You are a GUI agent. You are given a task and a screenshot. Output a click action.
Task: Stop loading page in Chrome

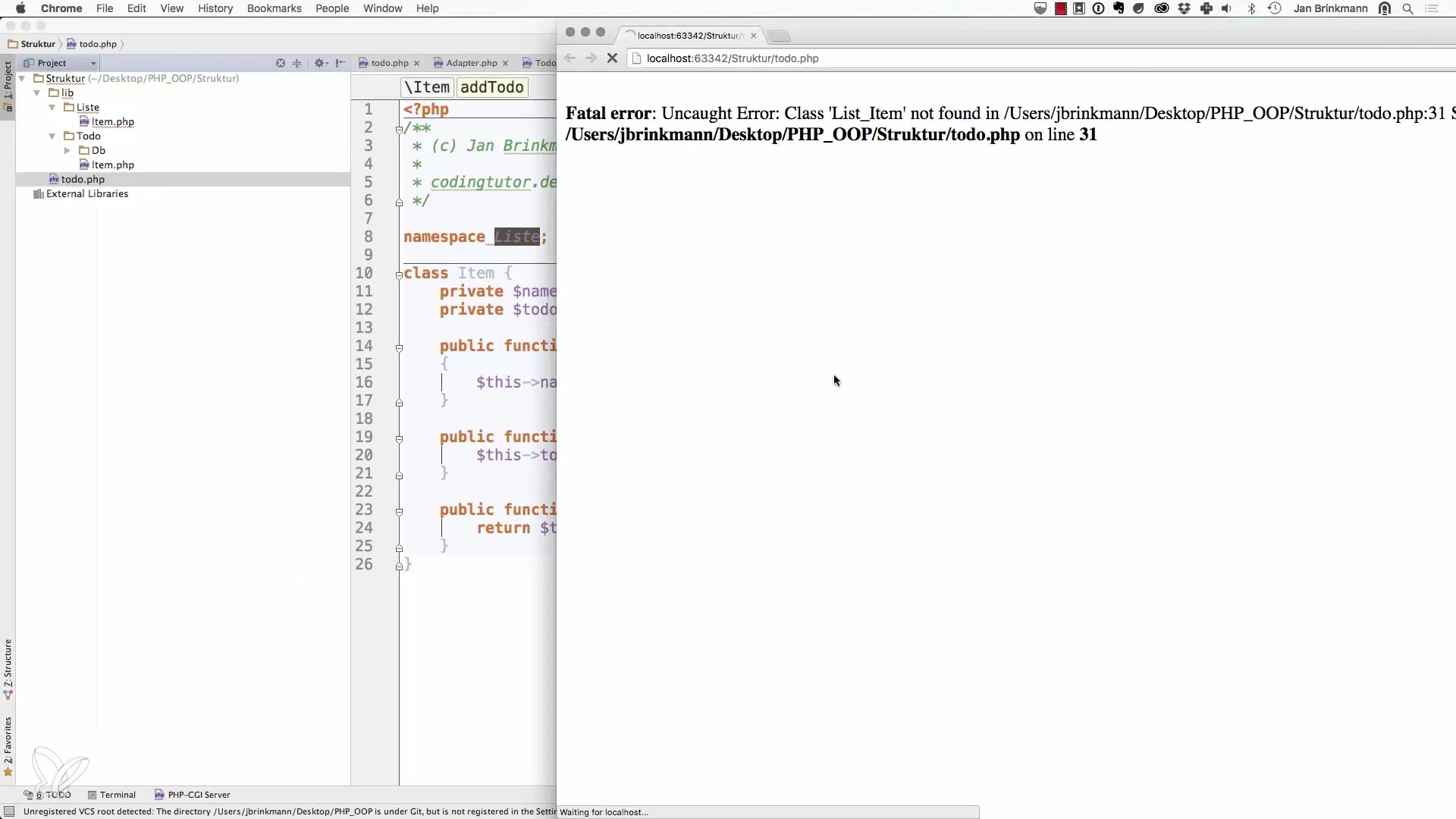coord(613,58)
